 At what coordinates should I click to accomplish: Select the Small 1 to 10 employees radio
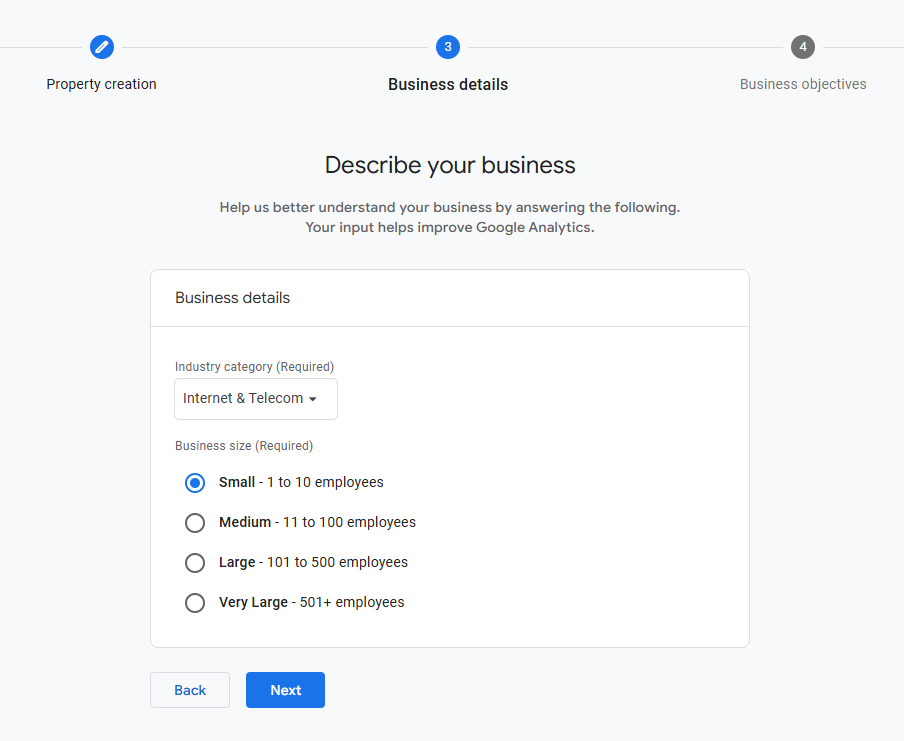[195, 483]
